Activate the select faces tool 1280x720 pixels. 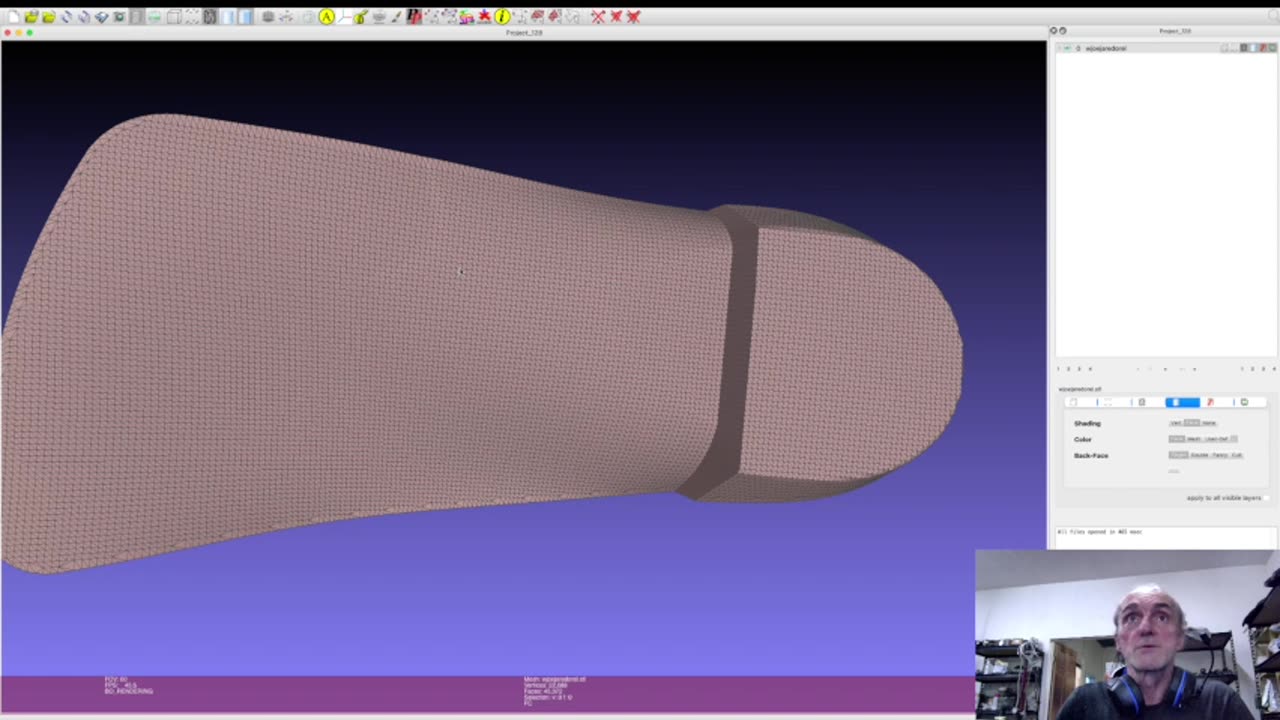click(538, 16)
